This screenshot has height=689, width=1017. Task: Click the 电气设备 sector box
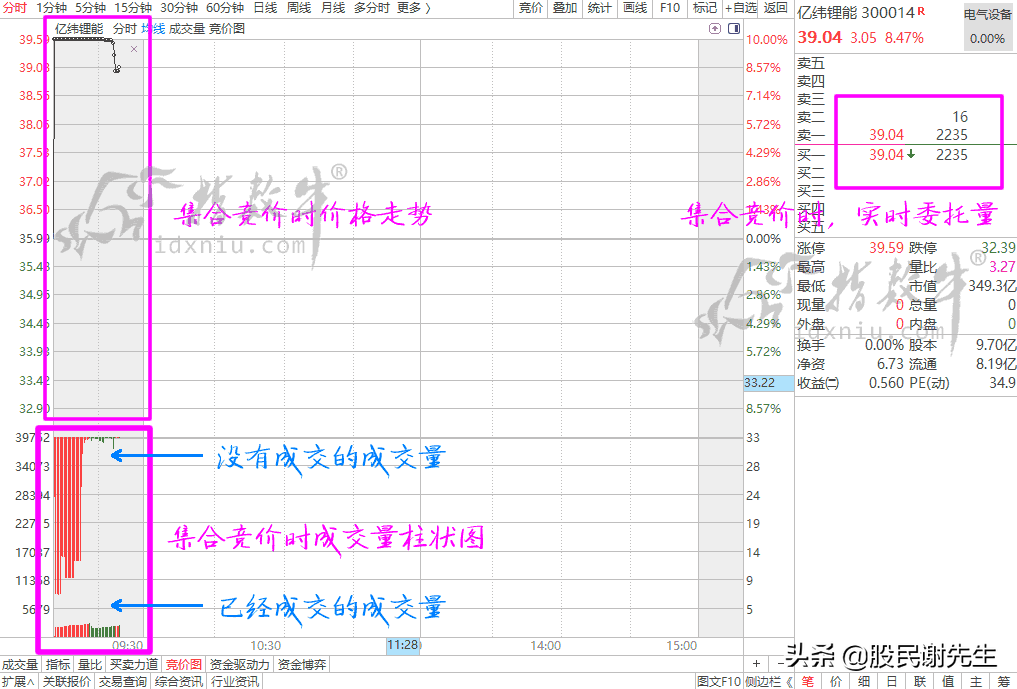[x=987, y=27]
